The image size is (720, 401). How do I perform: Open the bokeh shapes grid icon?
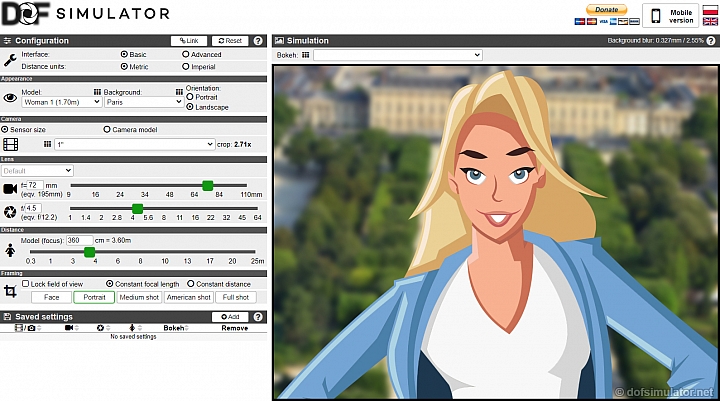[305, 55]
